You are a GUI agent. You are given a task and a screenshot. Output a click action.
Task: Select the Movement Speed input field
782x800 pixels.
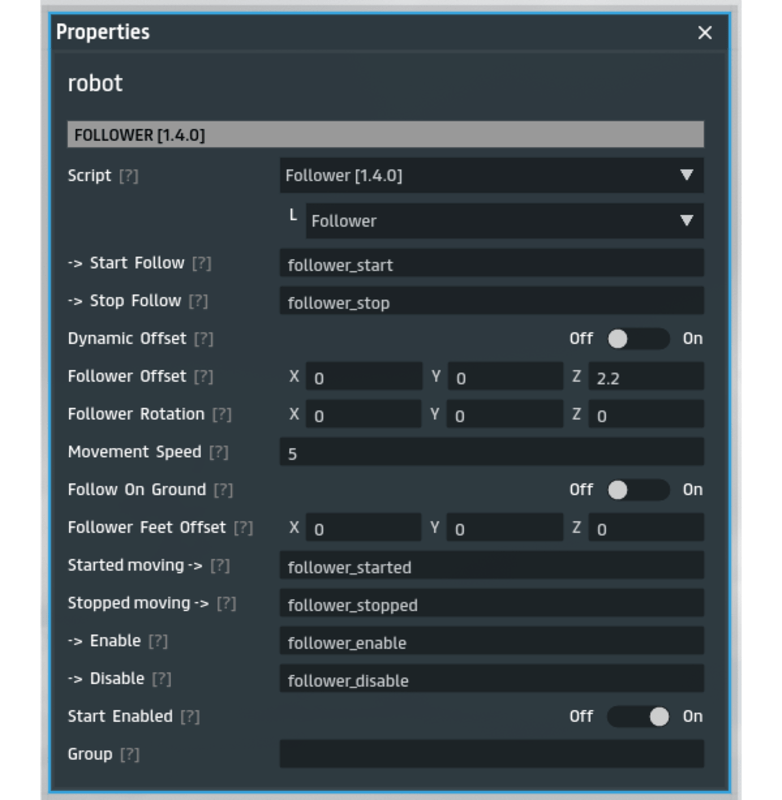click(491, 453)
